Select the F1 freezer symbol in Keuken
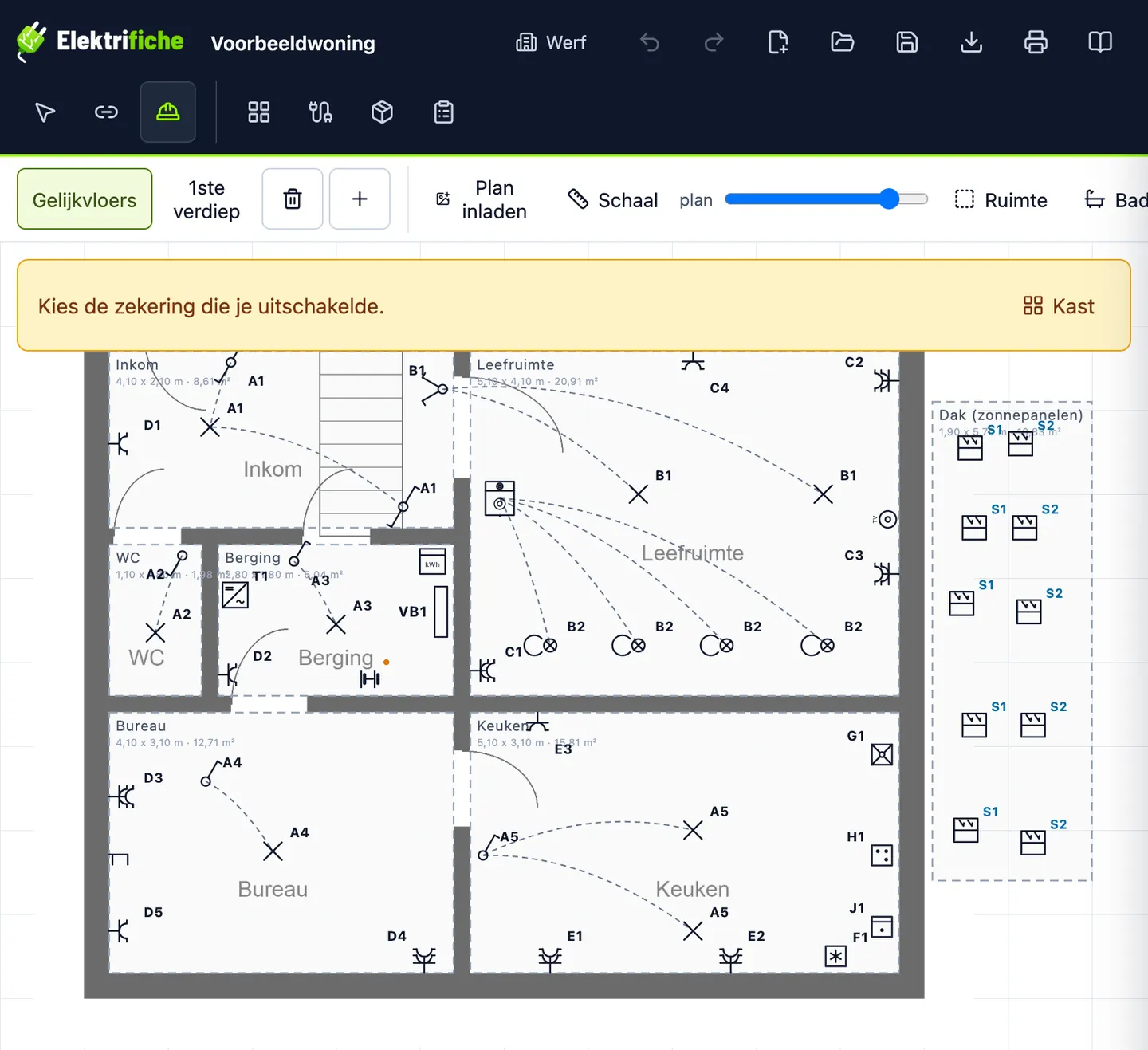1148x1050 pixels. pyautogui.click(x=835, y=956)
